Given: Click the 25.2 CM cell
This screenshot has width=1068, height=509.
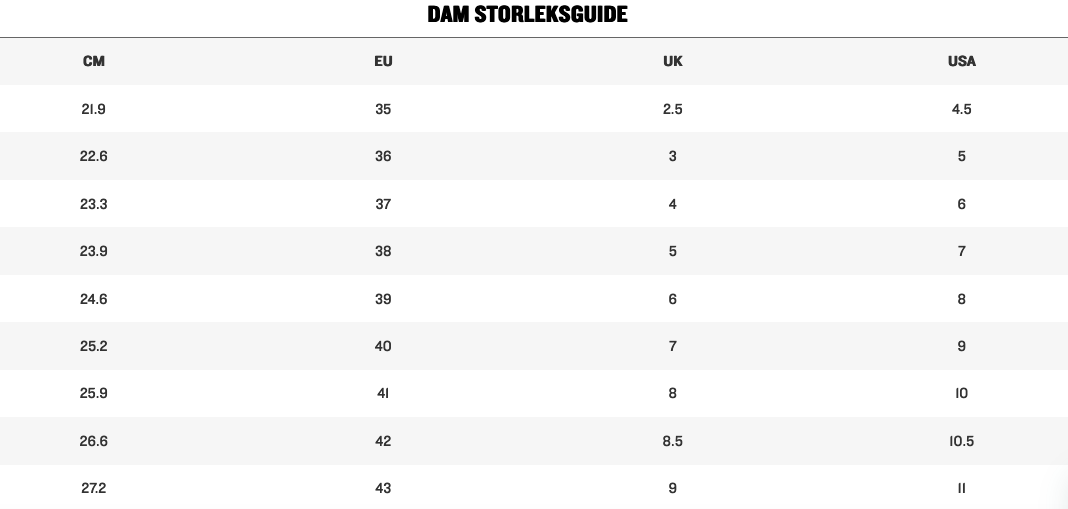Looking at the screenshot, I should 93,345.
